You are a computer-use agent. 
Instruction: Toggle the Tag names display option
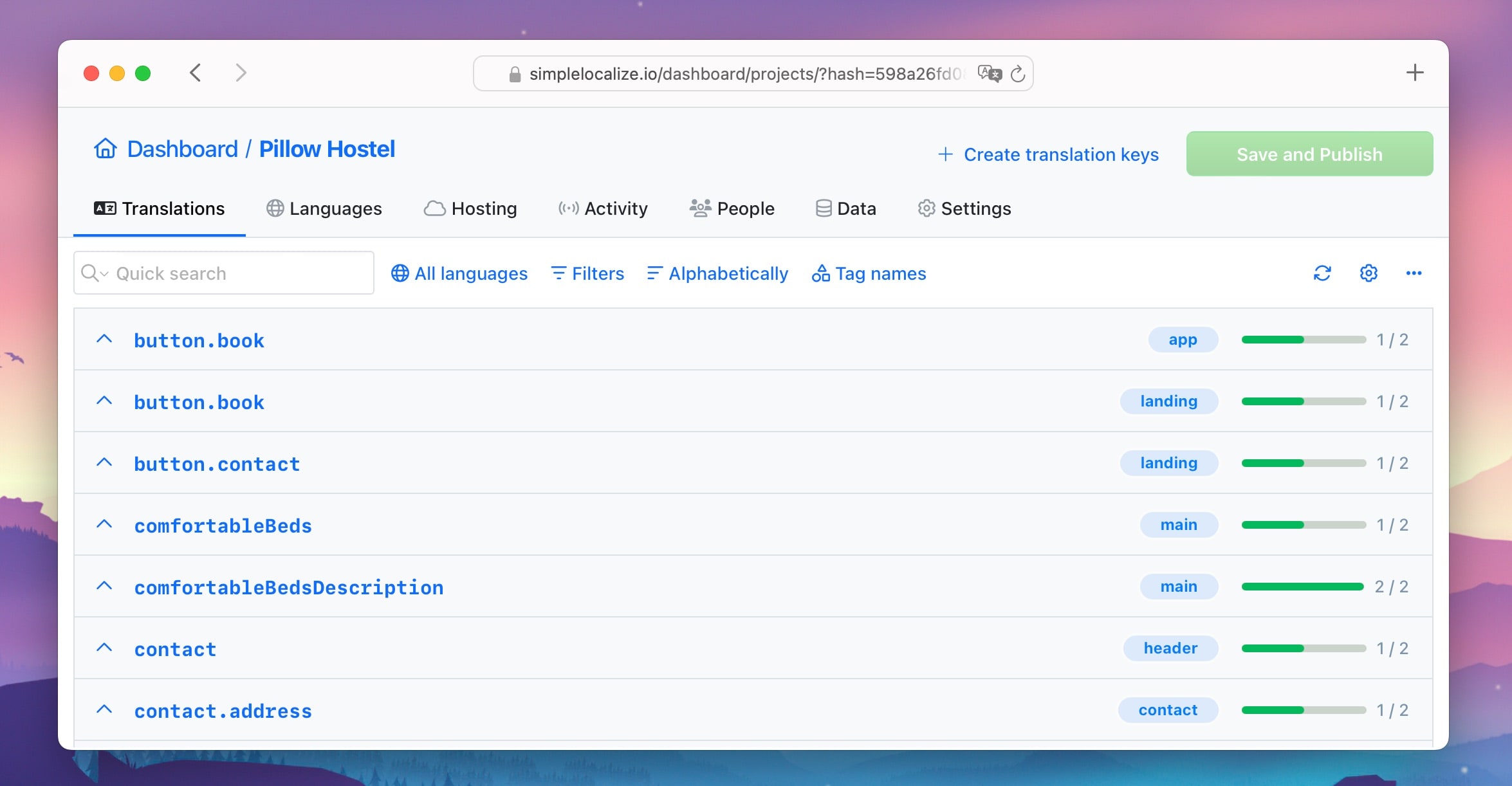click(x=869, y=273)
